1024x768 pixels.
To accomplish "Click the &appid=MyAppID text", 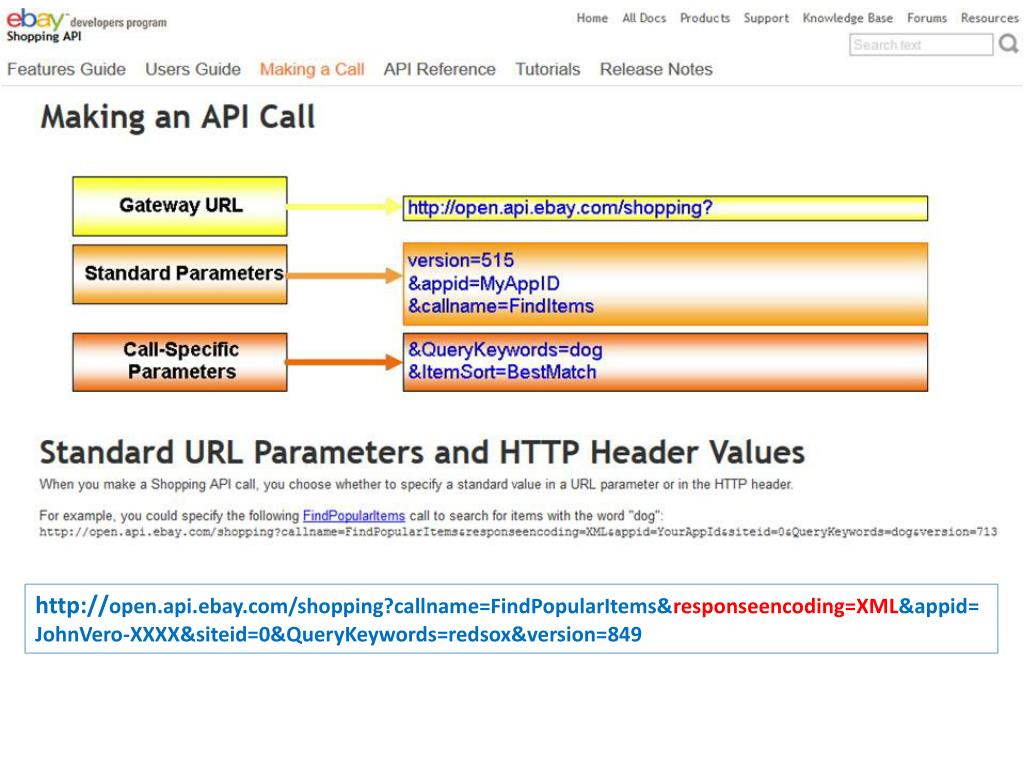I will pyautogui.click(x=484, y=283).
